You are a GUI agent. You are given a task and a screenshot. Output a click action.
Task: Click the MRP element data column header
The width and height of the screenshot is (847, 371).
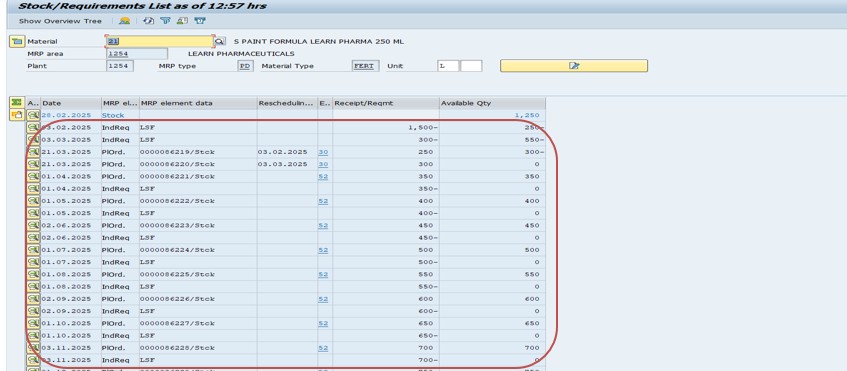(x=198, y=103)
